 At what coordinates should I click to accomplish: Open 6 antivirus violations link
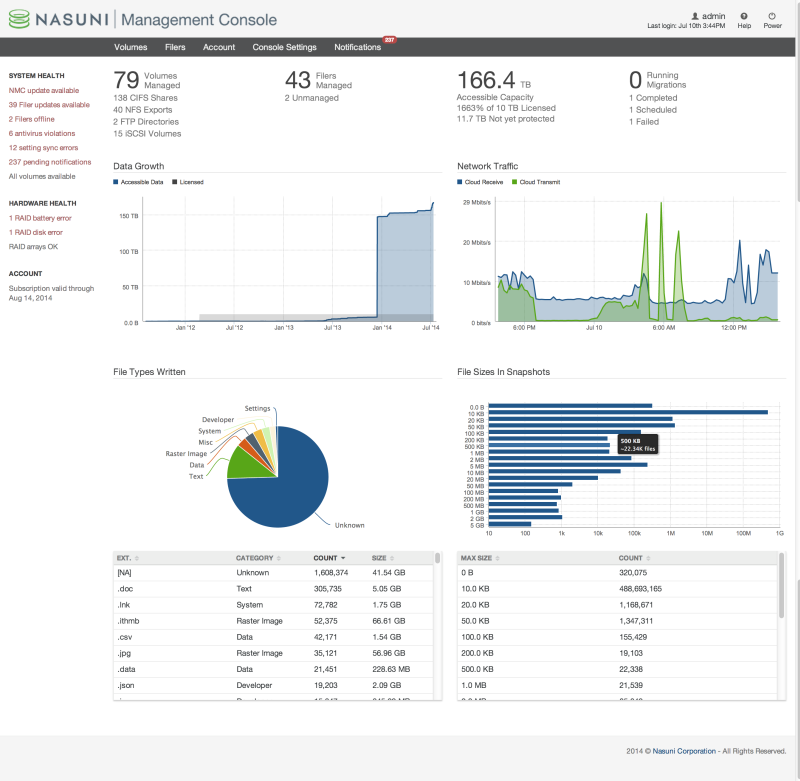[42, 133]
